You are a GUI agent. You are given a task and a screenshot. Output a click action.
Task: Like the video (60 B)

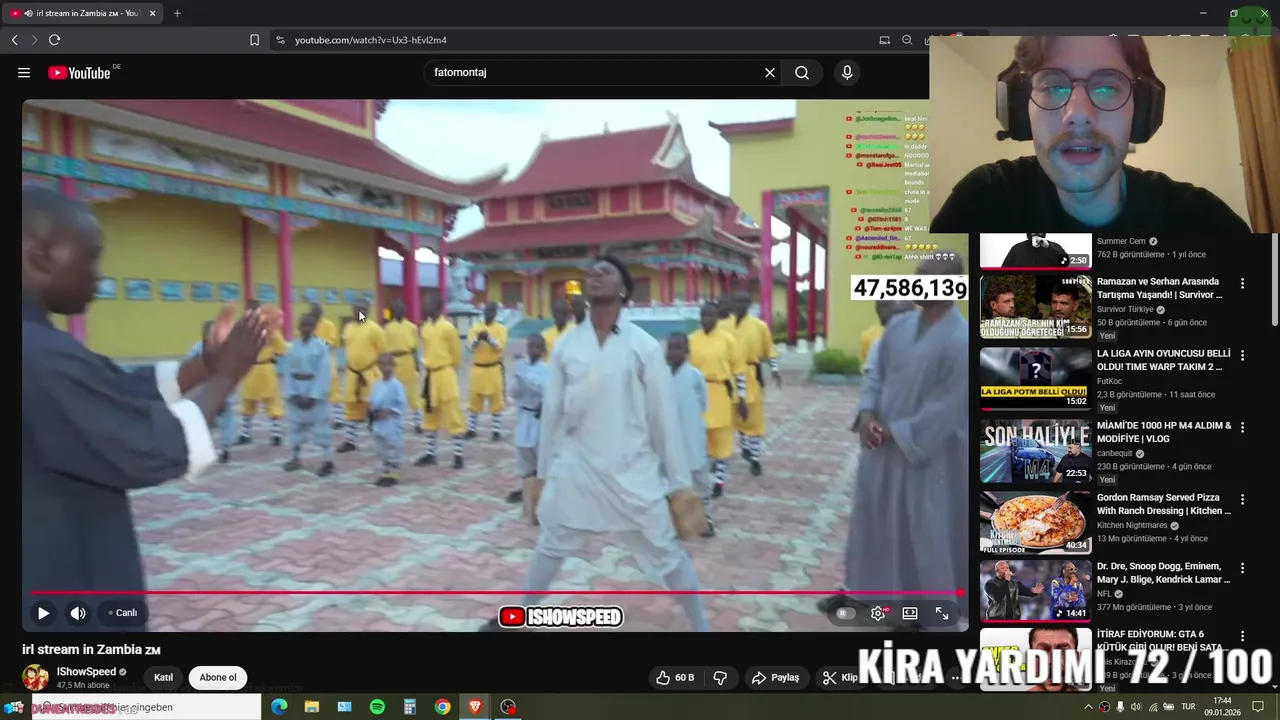click(x=675, y=677)
